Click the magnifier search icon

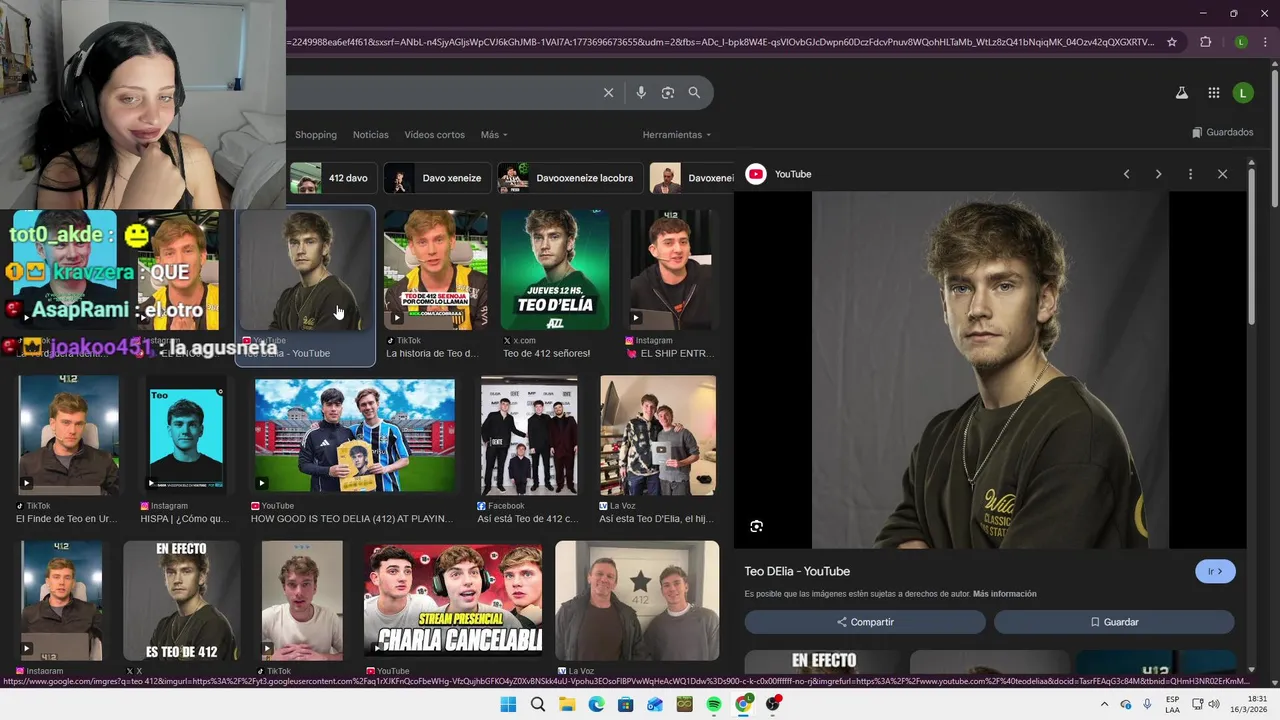pos(694,93)
